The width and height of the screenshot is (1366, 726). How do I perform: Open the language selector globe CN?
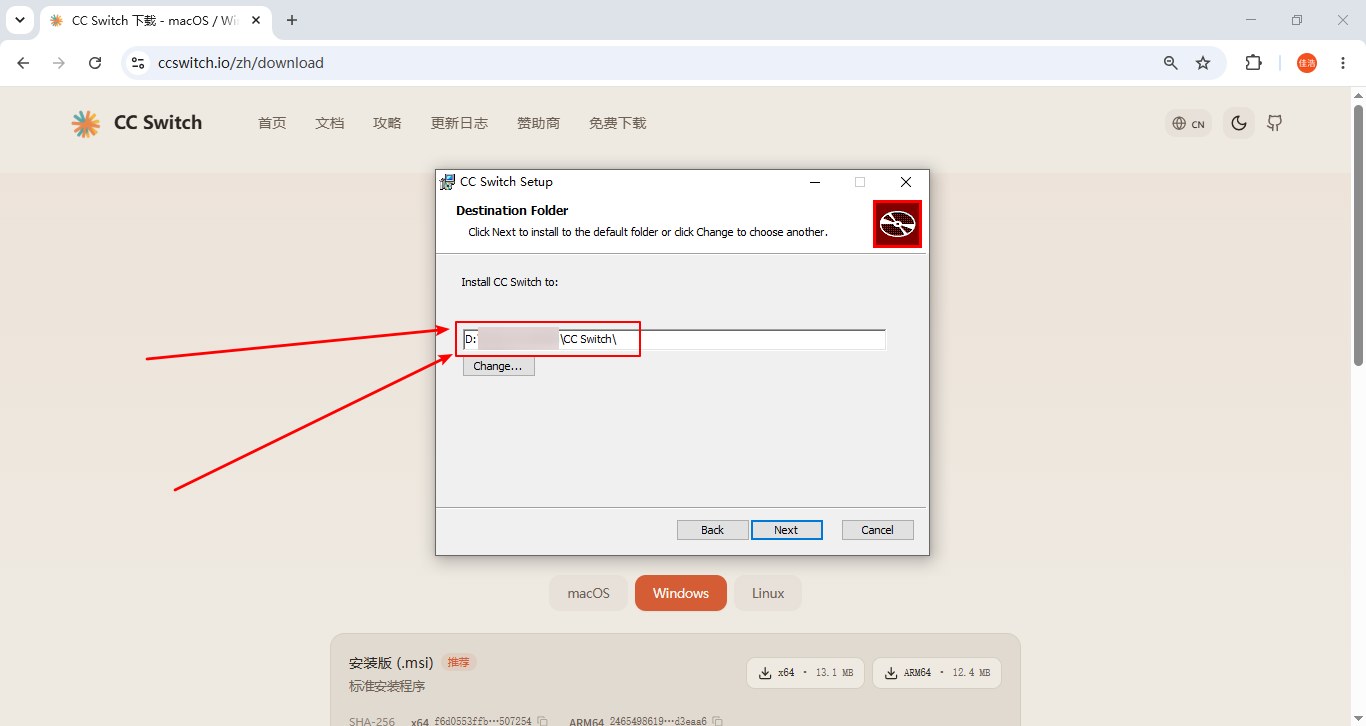pyautogui.click(x=1189, y=124)
